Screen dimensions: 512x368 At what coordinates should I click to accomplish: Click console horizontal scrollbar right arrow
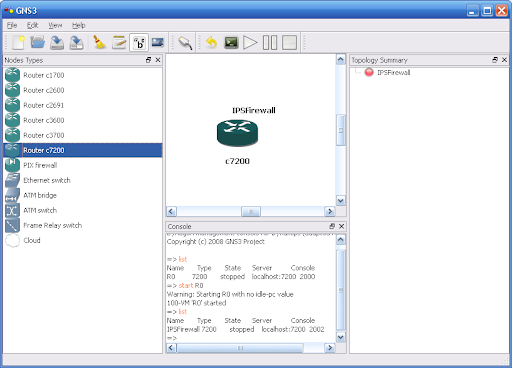tap(329, 348)
